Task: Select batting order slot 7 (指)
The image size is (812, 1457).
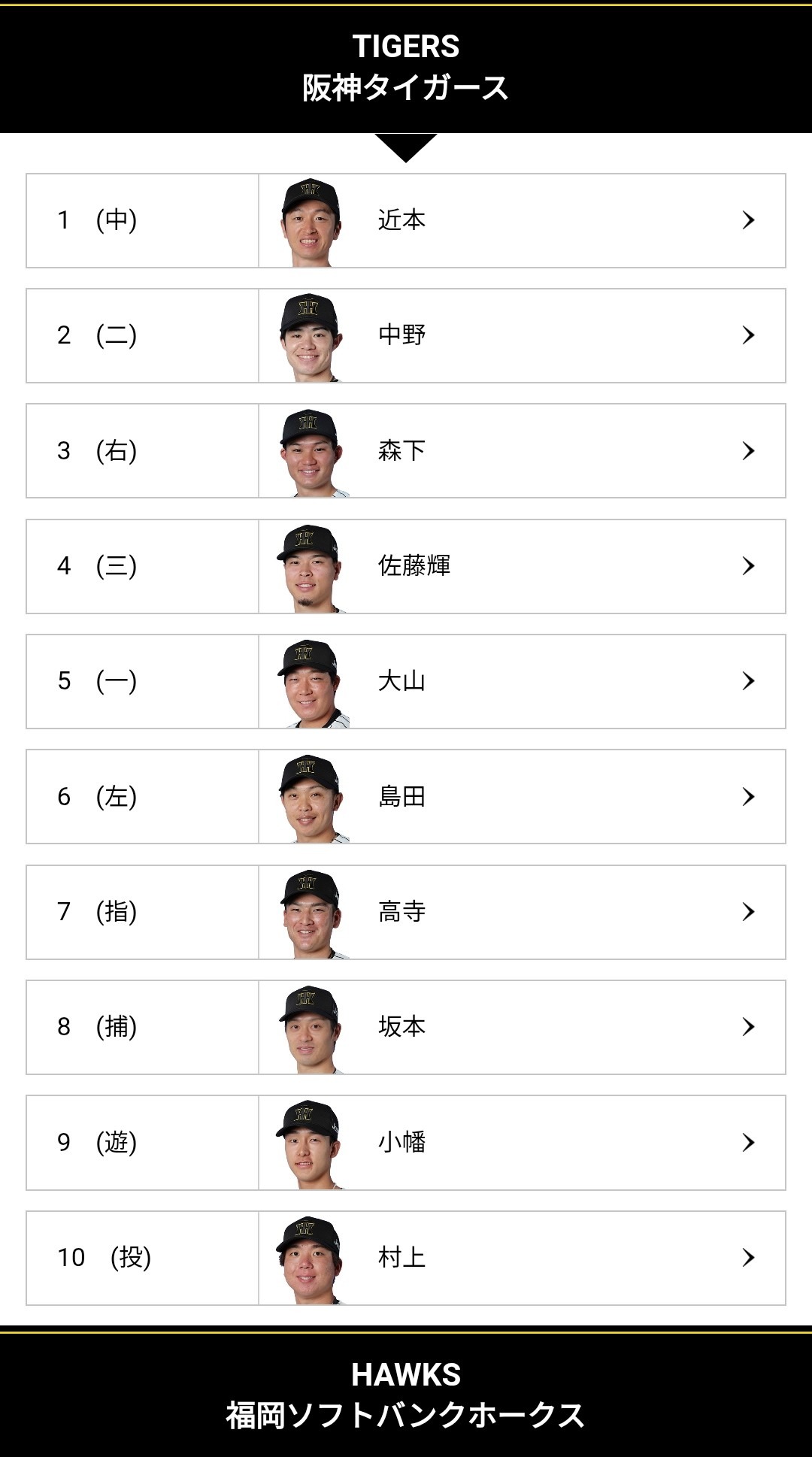Action: pos(98,912)
